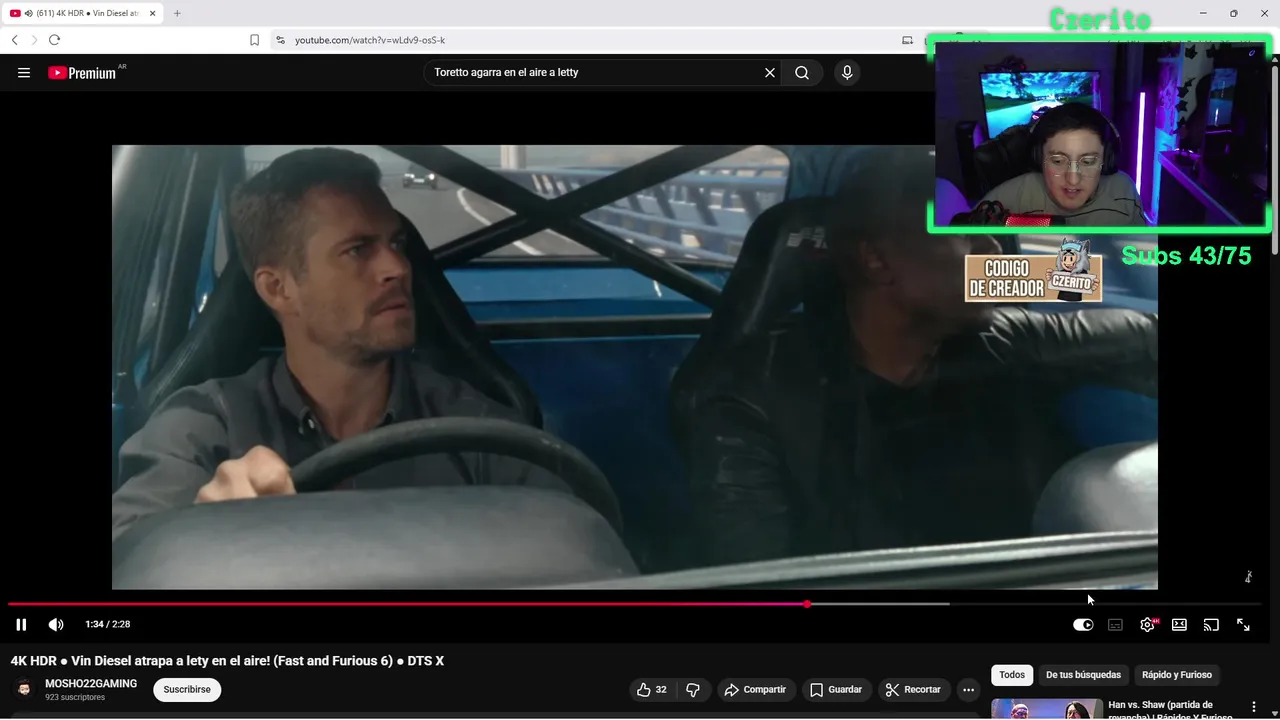Screen dimensions: 1280x720
Task: Bookmark this page icon
Action: pos(254,40)
